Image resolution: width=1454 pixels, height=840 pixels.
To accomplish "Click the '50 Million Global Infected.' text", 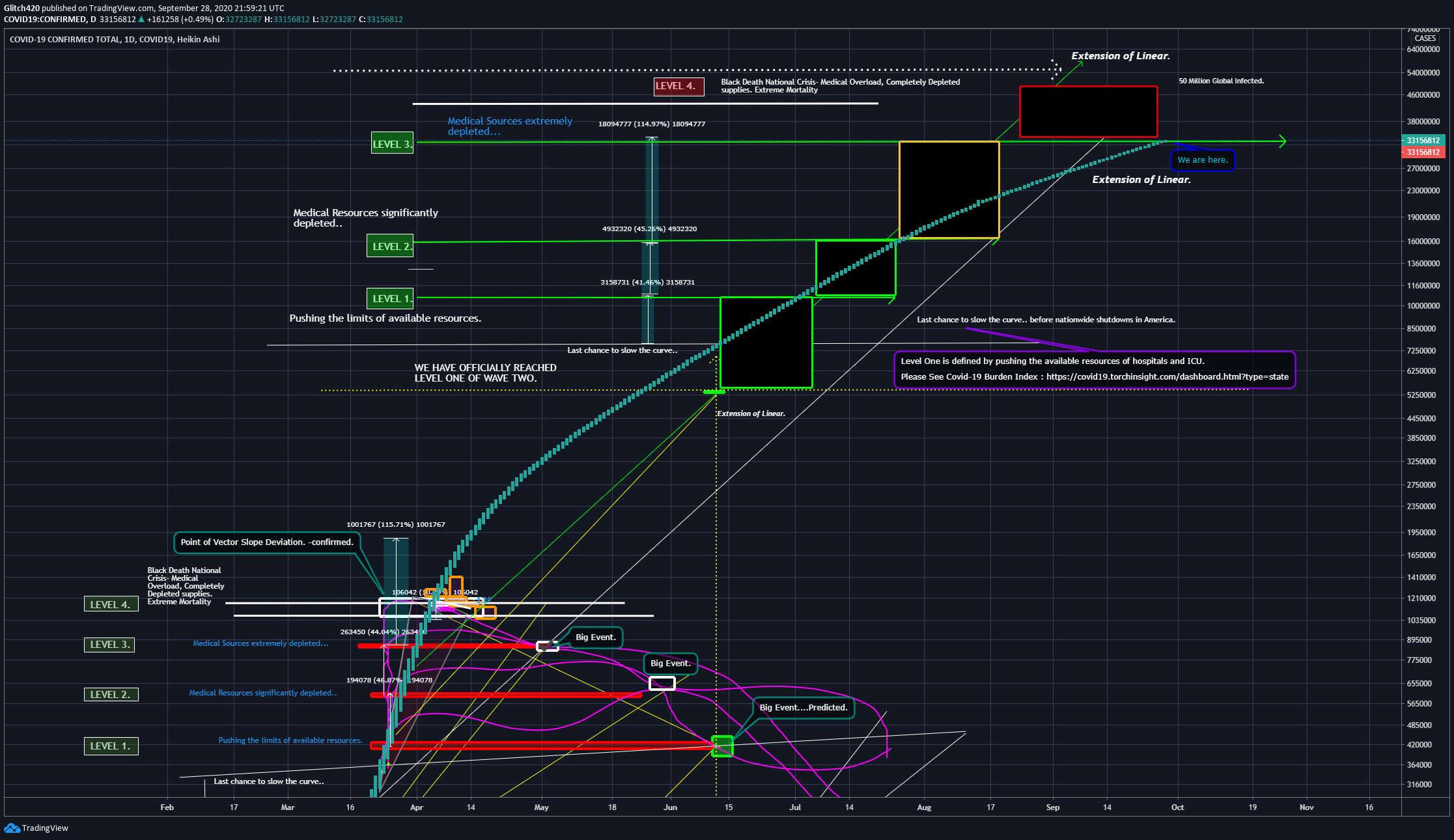I will (x=1221, y=81).
